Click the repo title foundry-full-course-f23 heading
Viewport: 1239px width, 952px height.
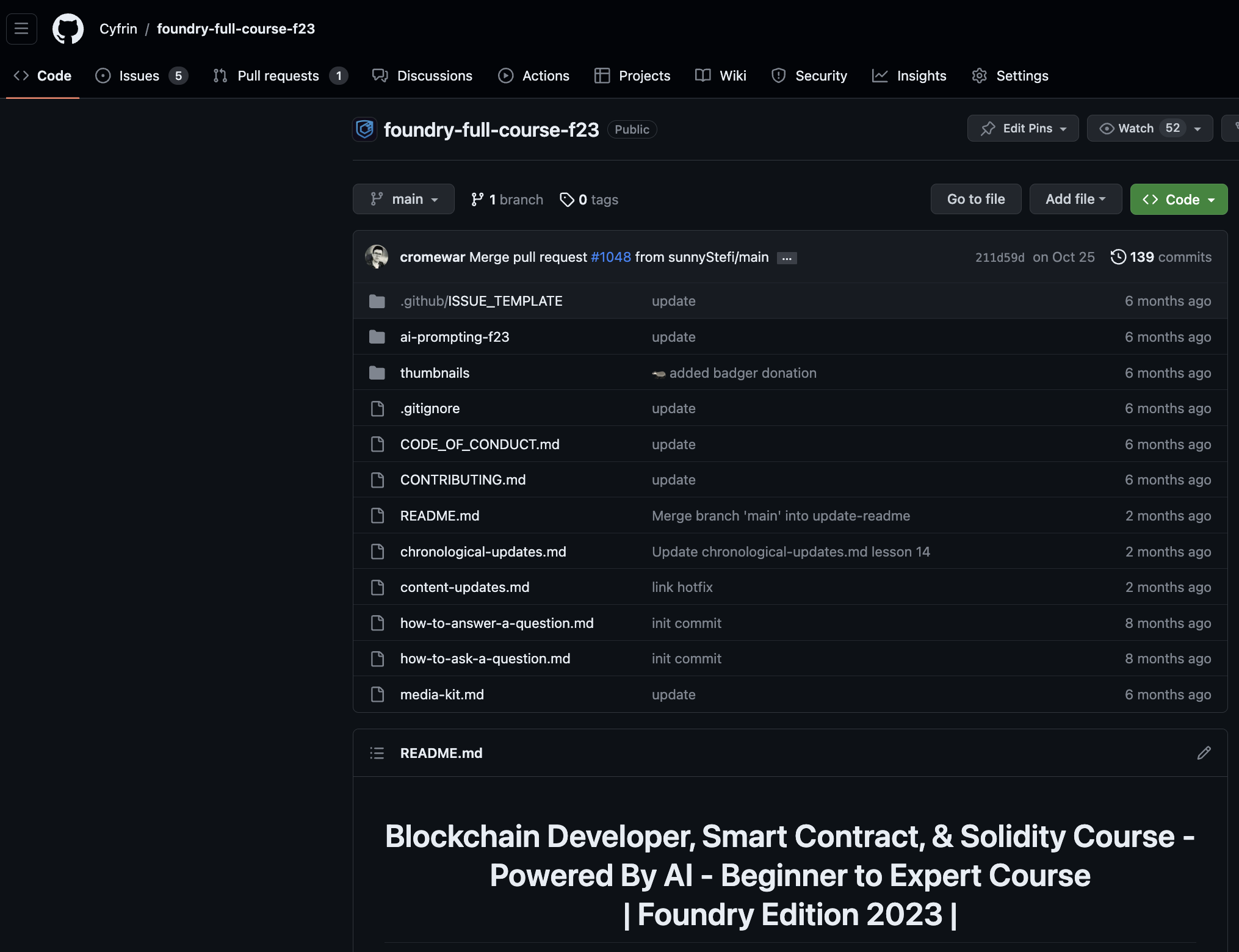[x=491, y=129]
